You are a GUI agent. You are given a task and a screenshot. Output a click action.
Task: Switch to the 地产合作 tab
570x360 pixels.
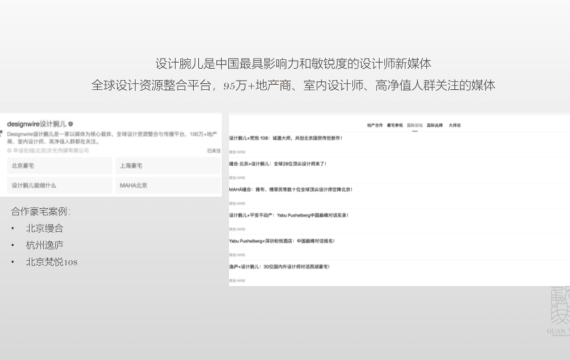[x=375, y=125]
